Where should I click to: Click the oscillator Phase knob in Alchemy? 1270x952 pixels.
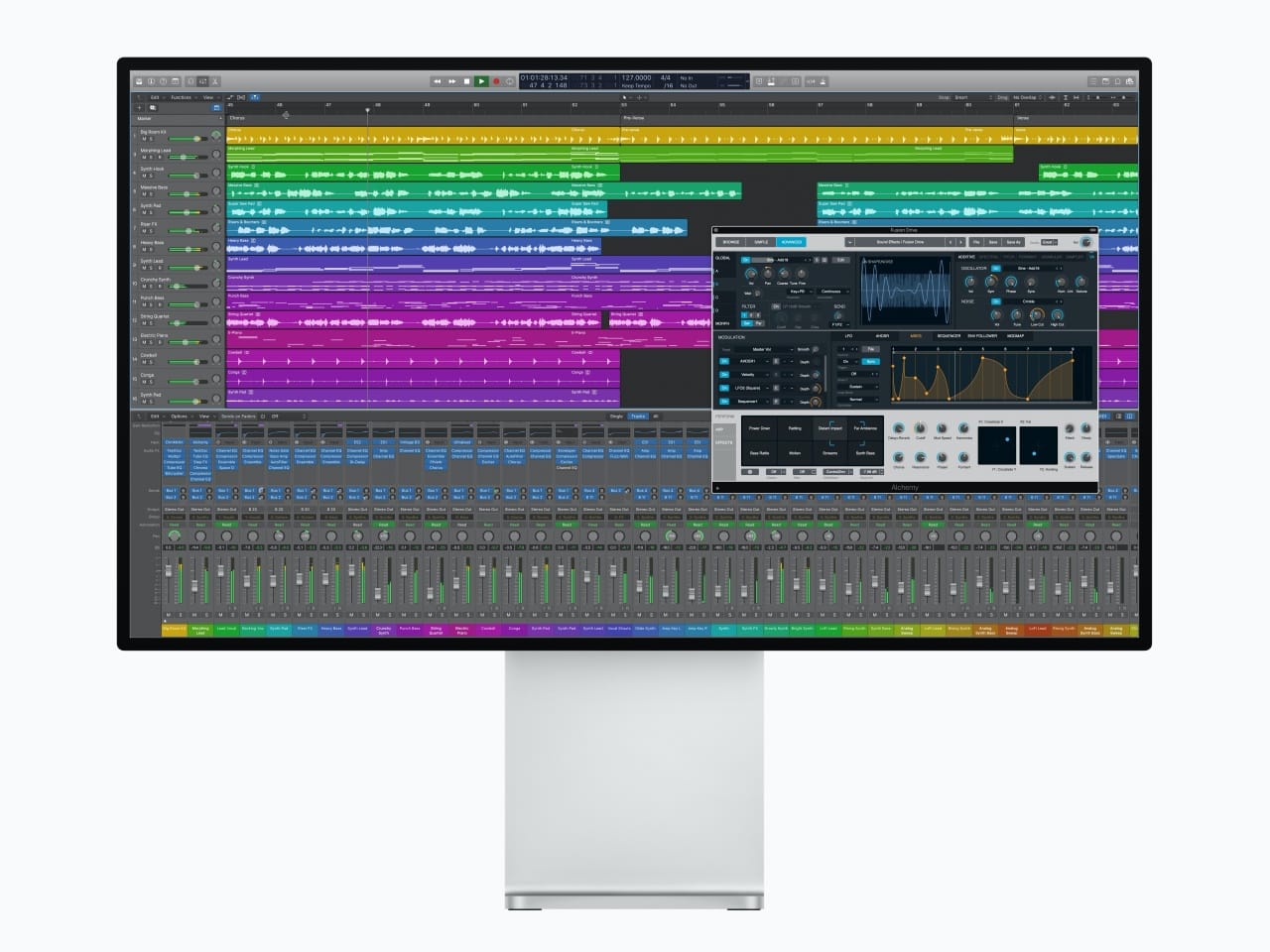[1011, 282]
